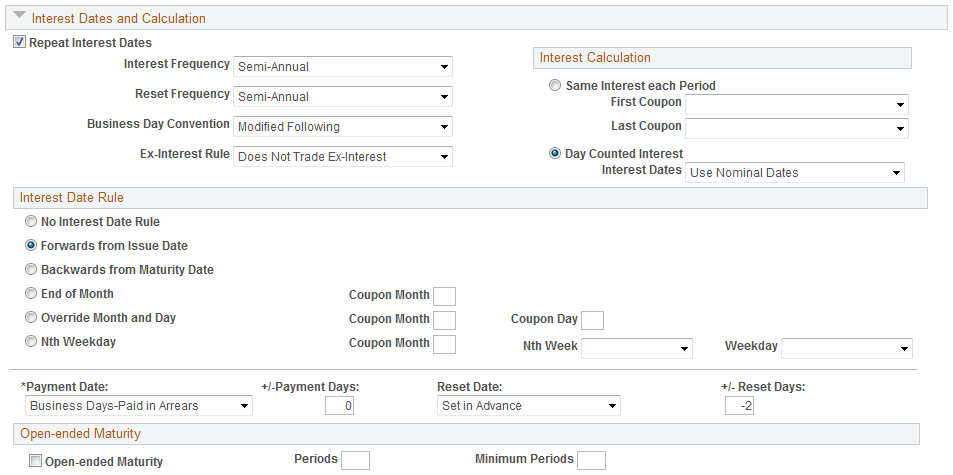The image size is (953, 475).
Task: Select the Day Counted Interest radio button
Action: click(x=556, y=154)
